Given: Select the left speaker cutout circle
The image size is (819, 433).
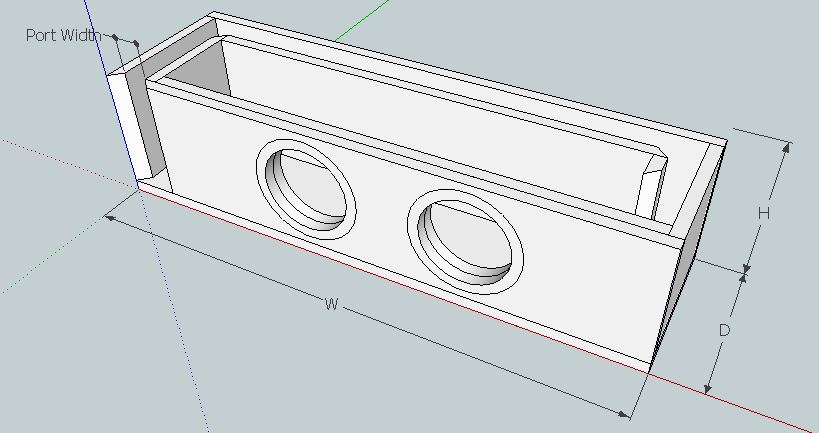Looking at the screenshot, I should tap(306, 189).
